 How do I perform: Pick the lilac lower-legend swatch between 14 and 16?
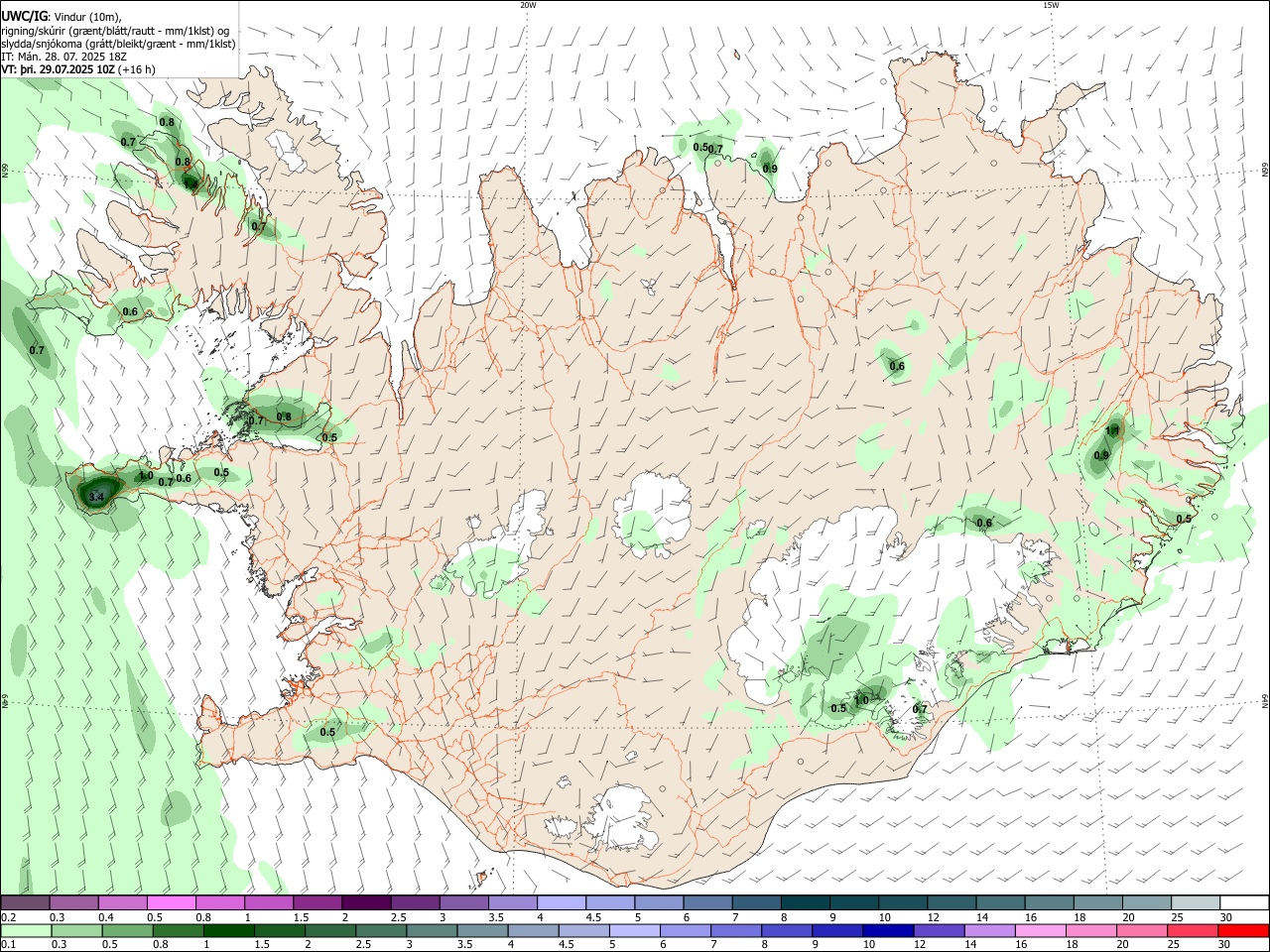coord(988,930)
